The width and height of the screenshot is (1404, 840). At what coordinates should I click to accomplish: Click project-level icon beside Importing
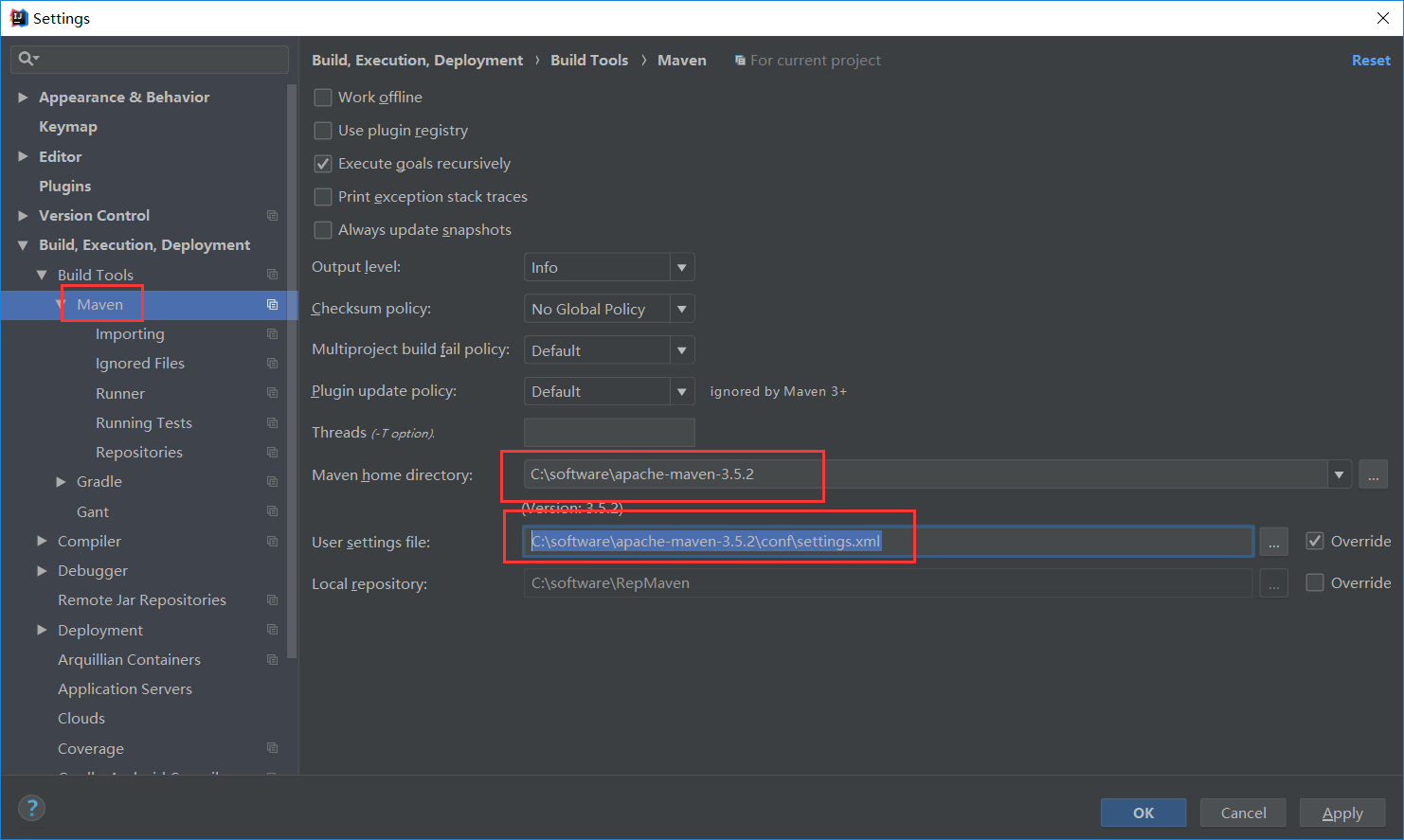[272, 334]
